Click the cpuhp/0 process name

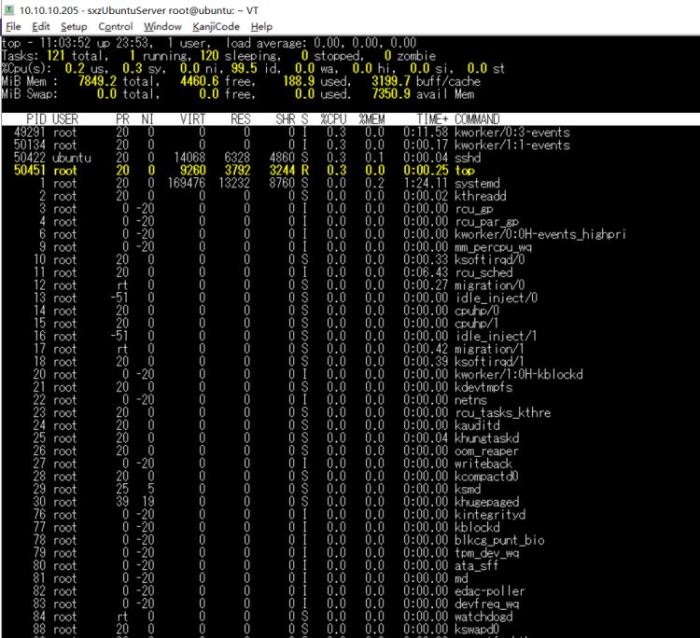477,311
